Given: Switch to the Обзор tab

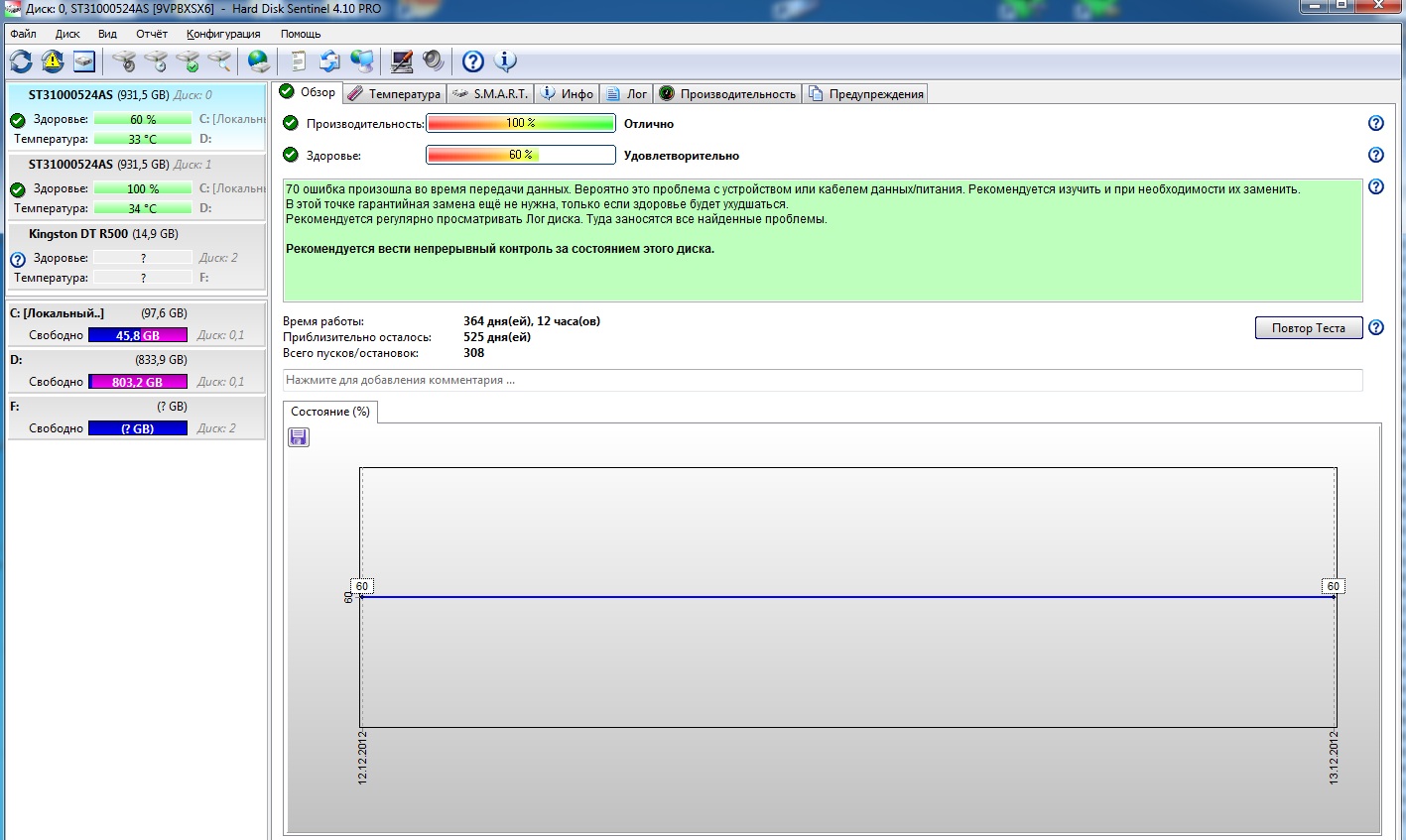Looking at the screenshot, I should pos(308,92).
